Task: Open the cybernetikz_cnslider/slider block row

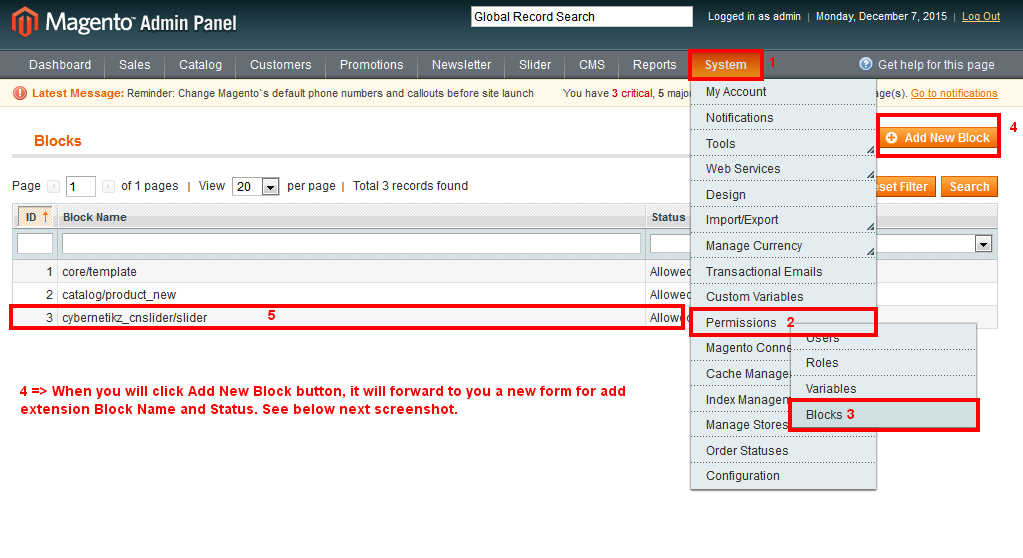Action: (351, 318)
